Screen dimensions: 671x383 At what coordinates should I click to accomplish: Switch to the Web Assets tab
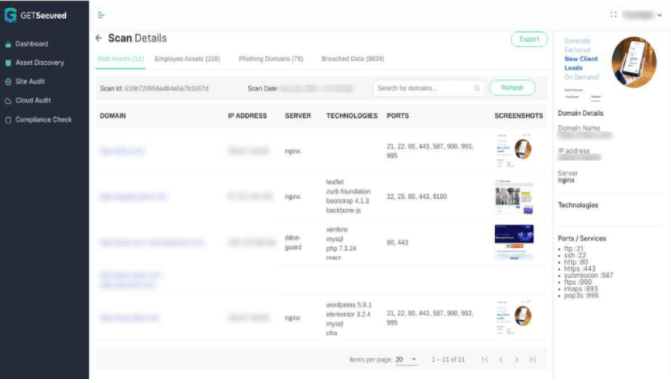(120, 59)
